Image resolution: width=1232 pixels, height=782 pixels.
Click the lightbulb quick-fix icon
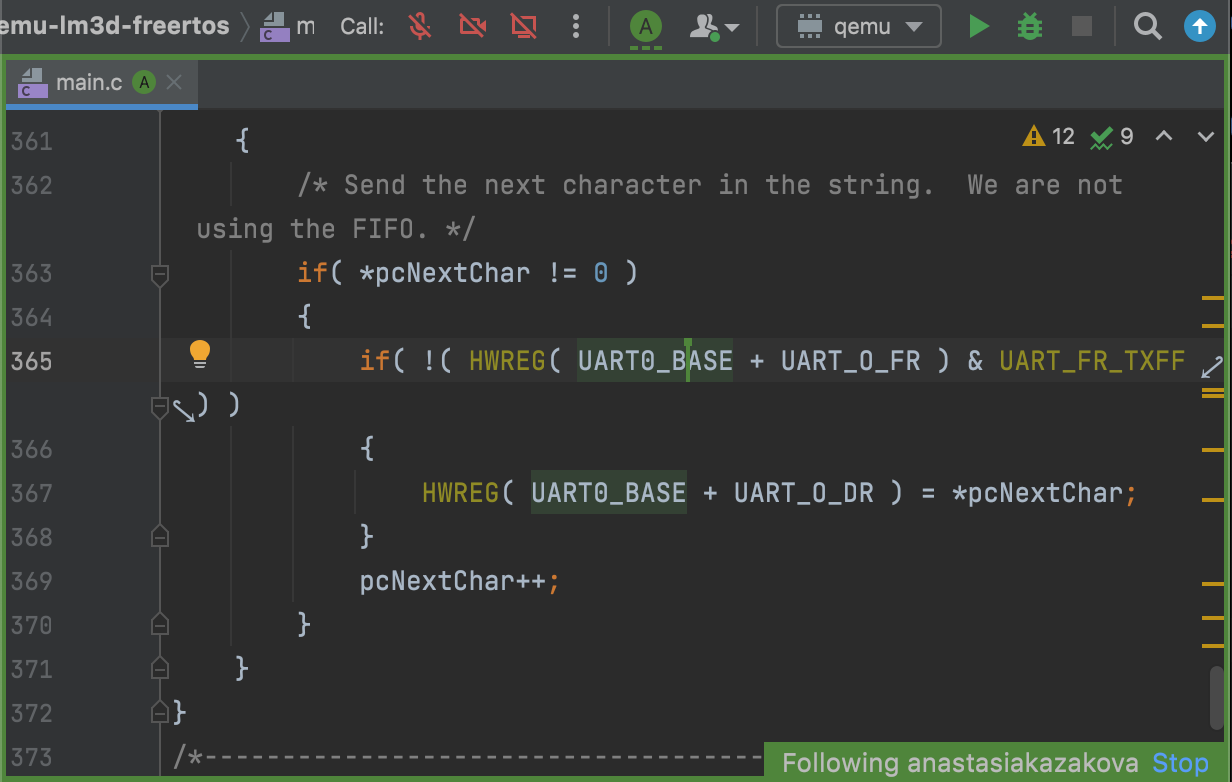(x=200, y=353)
